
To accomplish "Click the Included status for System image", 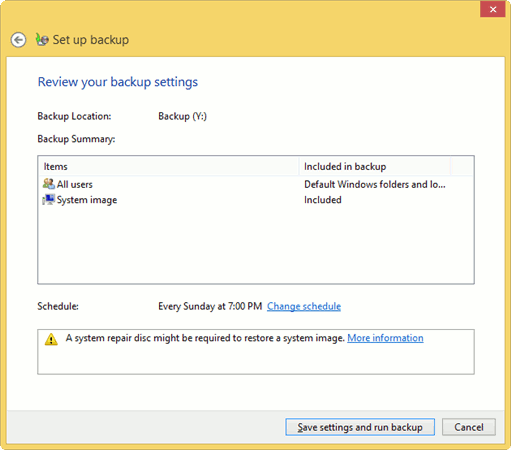I will [x=323, y=200].
